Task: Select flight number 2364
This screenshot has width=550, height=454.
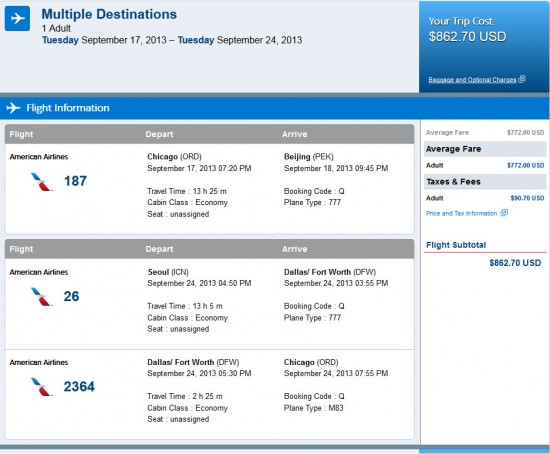Action: [79, 387]
